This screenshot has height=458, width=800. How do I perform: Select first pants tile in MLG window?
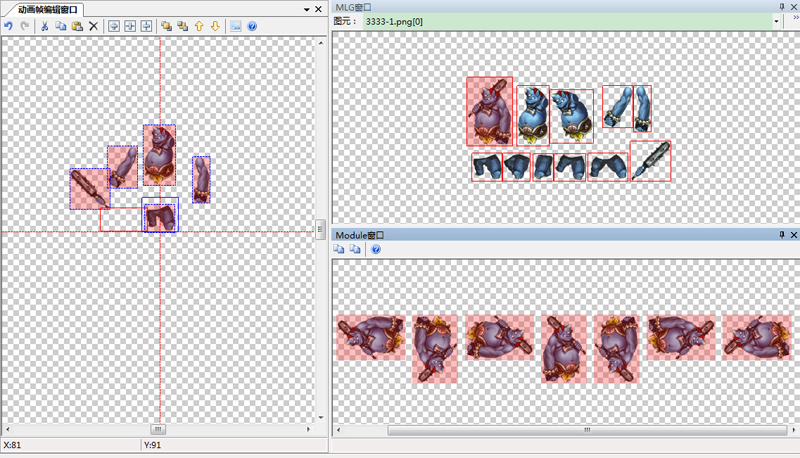point(487,167)
